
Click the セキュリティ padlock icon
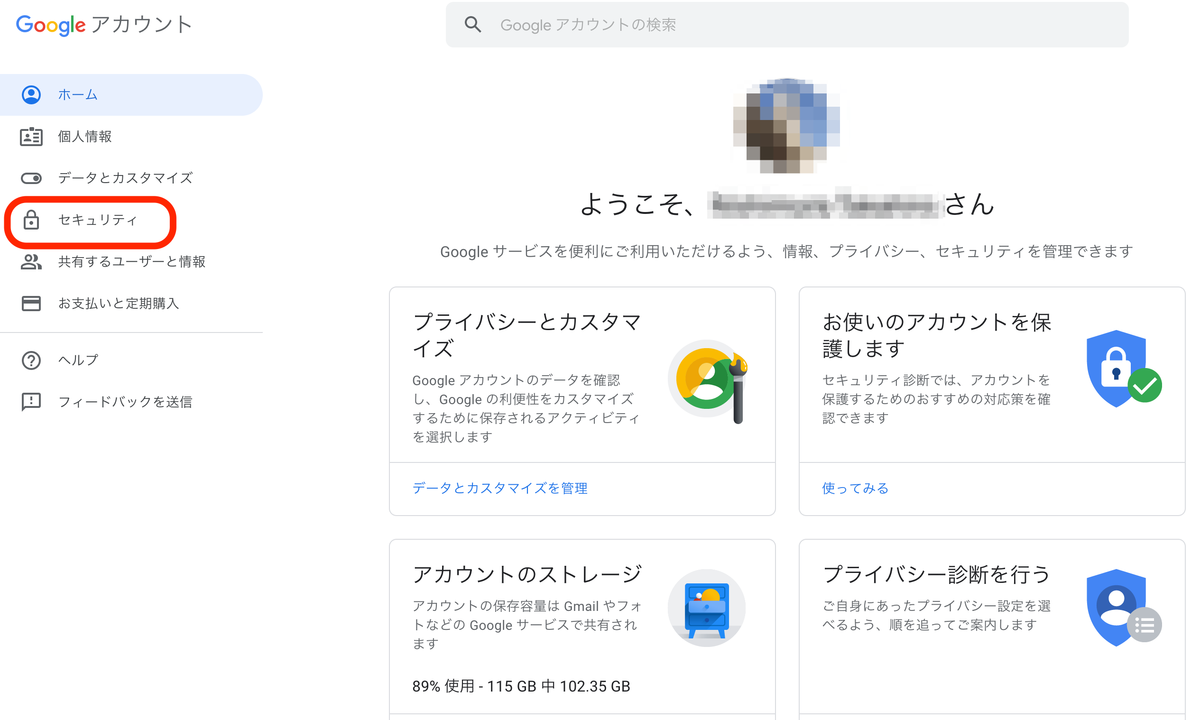coord(31,220)
